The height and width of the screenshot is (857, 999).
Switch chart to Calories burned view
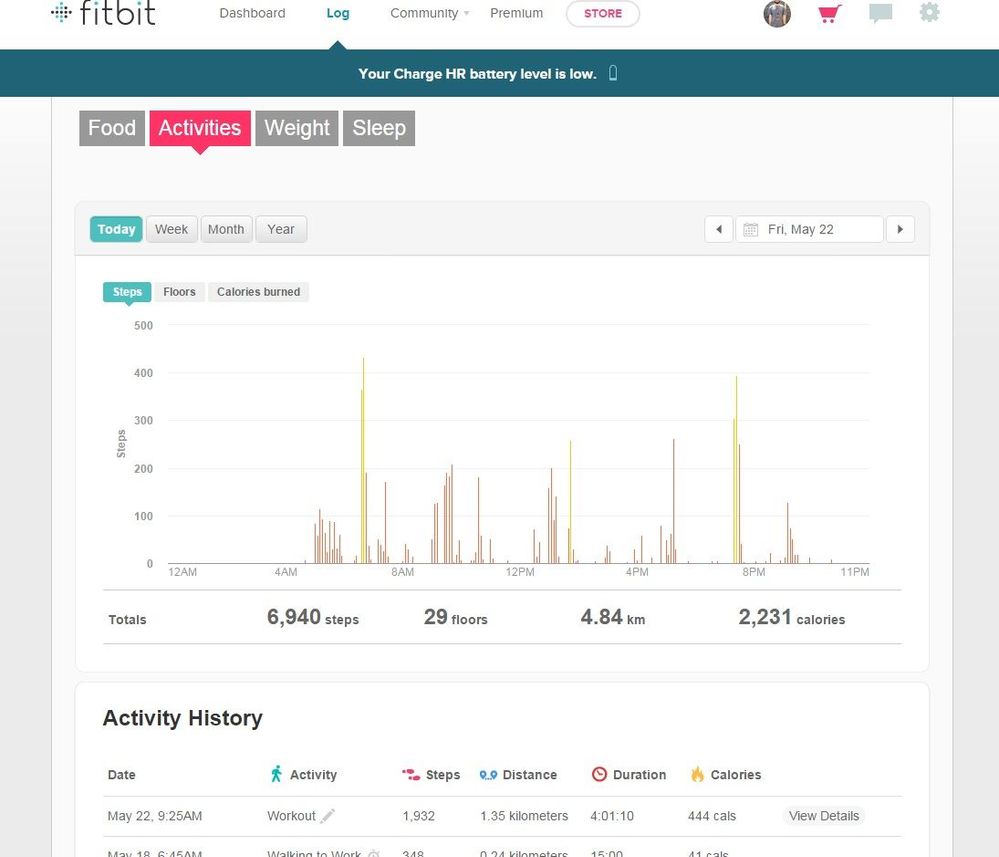(258, 292)
